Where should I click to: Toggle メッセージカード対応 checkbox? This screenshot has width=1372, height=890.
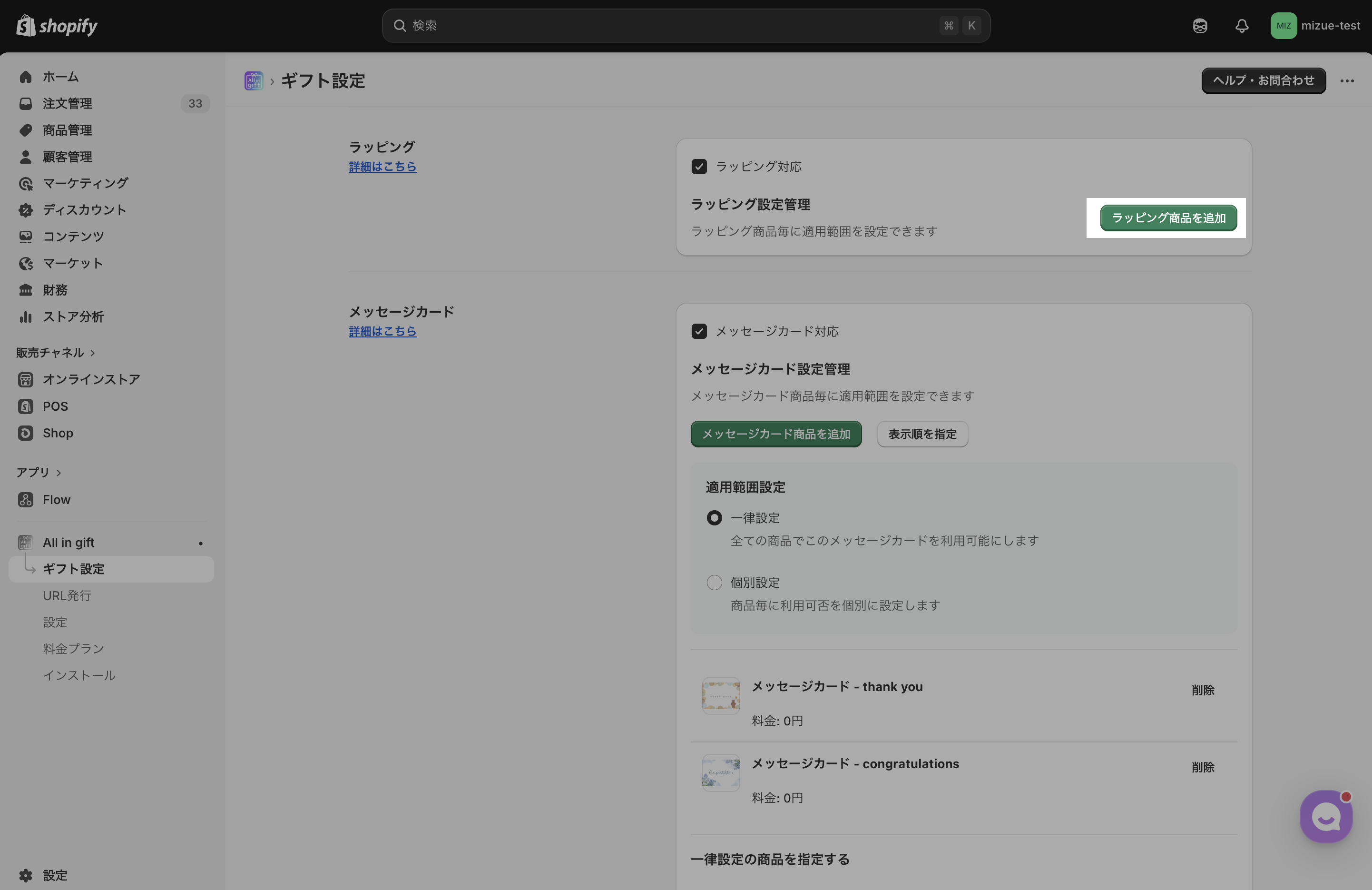(x=699, y=331)
